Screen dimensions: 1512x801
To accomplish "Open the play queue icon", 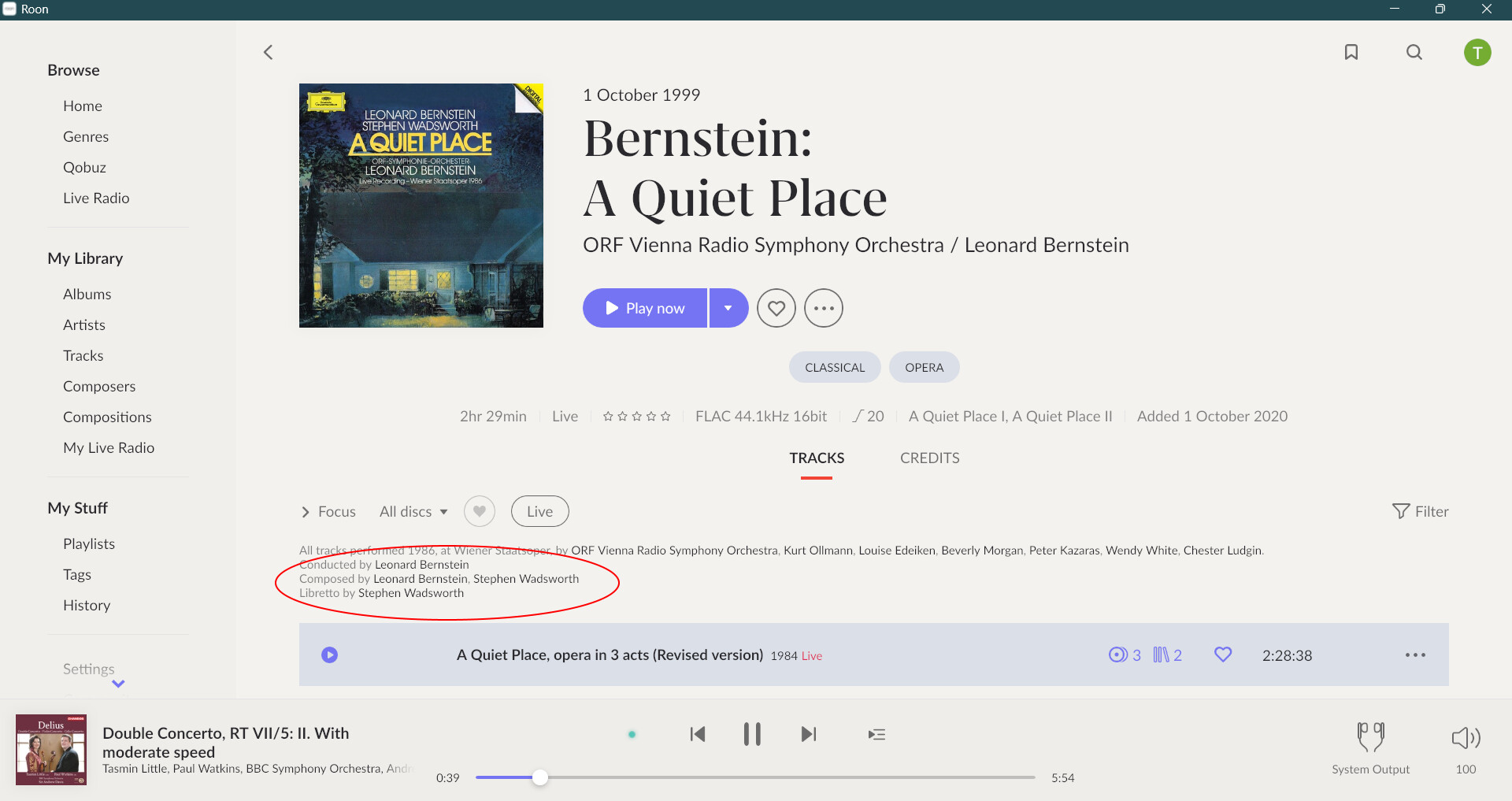I will (x=876, y=734).
